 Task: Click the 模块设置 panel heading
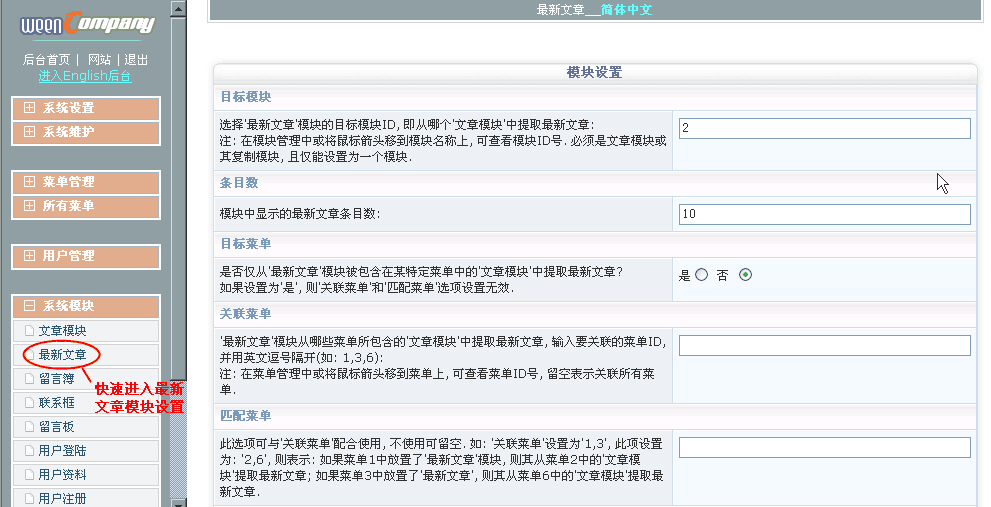595,73
